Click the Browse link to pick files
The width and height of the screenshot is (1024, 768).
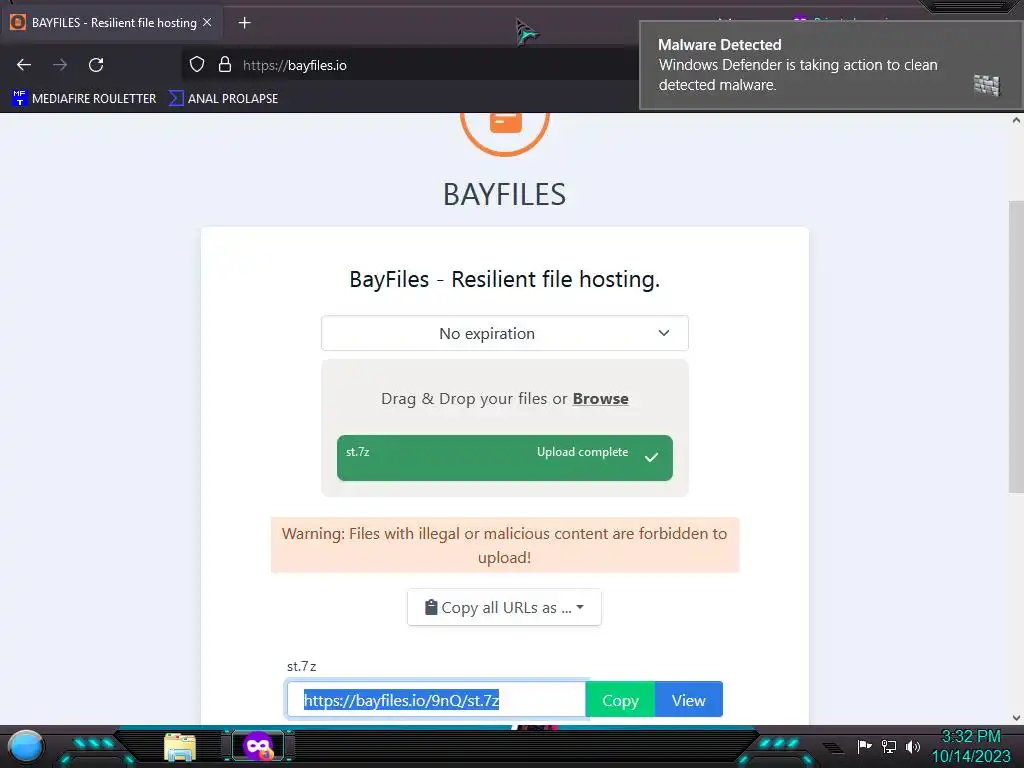coord(600,398)
